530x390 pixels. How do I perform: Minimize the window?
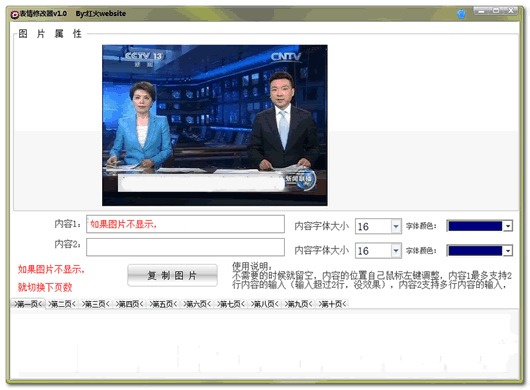(x=482, y=11)
